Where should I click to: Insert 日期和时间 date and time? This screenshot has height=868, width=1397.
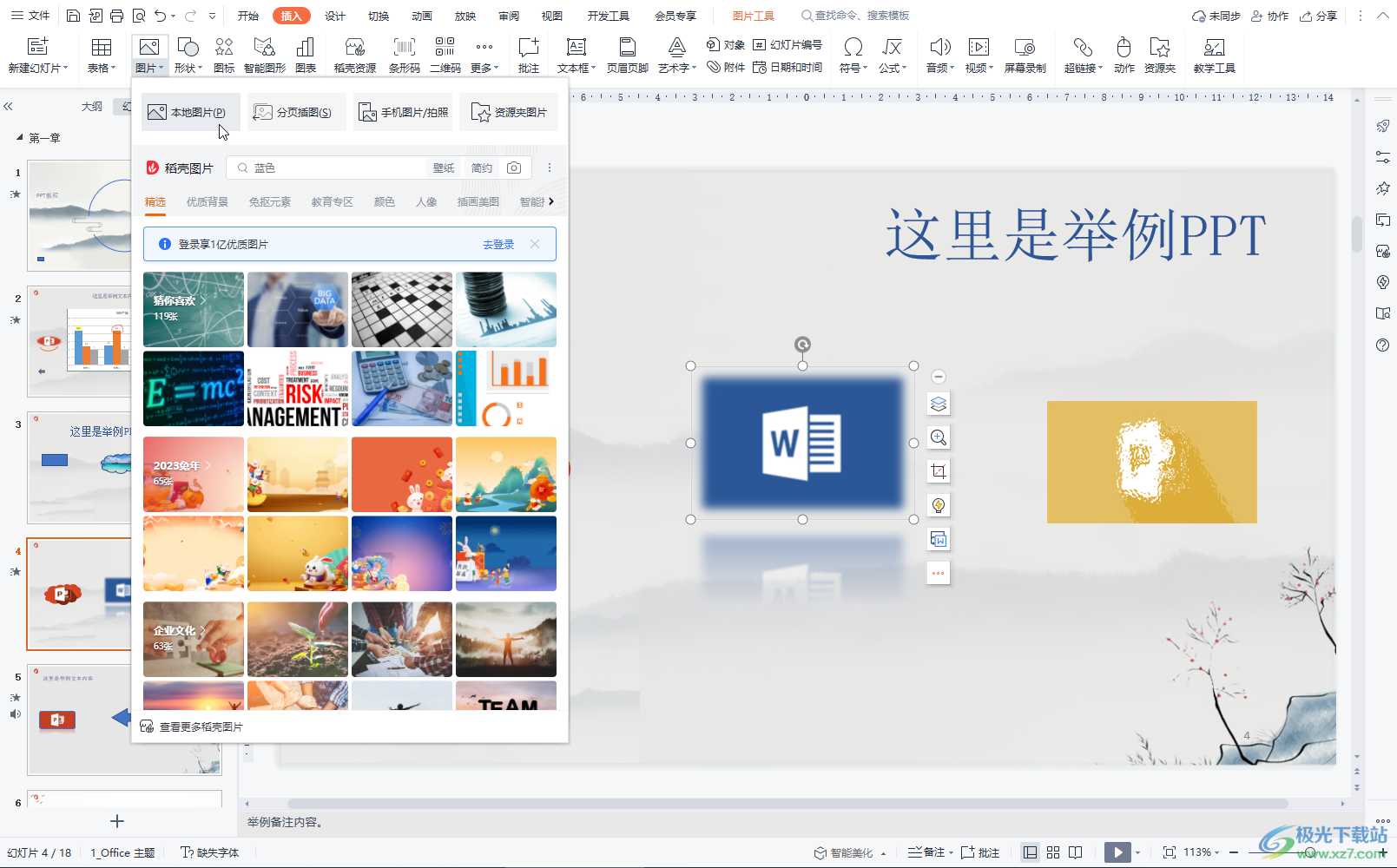click(x=787, y=67)
